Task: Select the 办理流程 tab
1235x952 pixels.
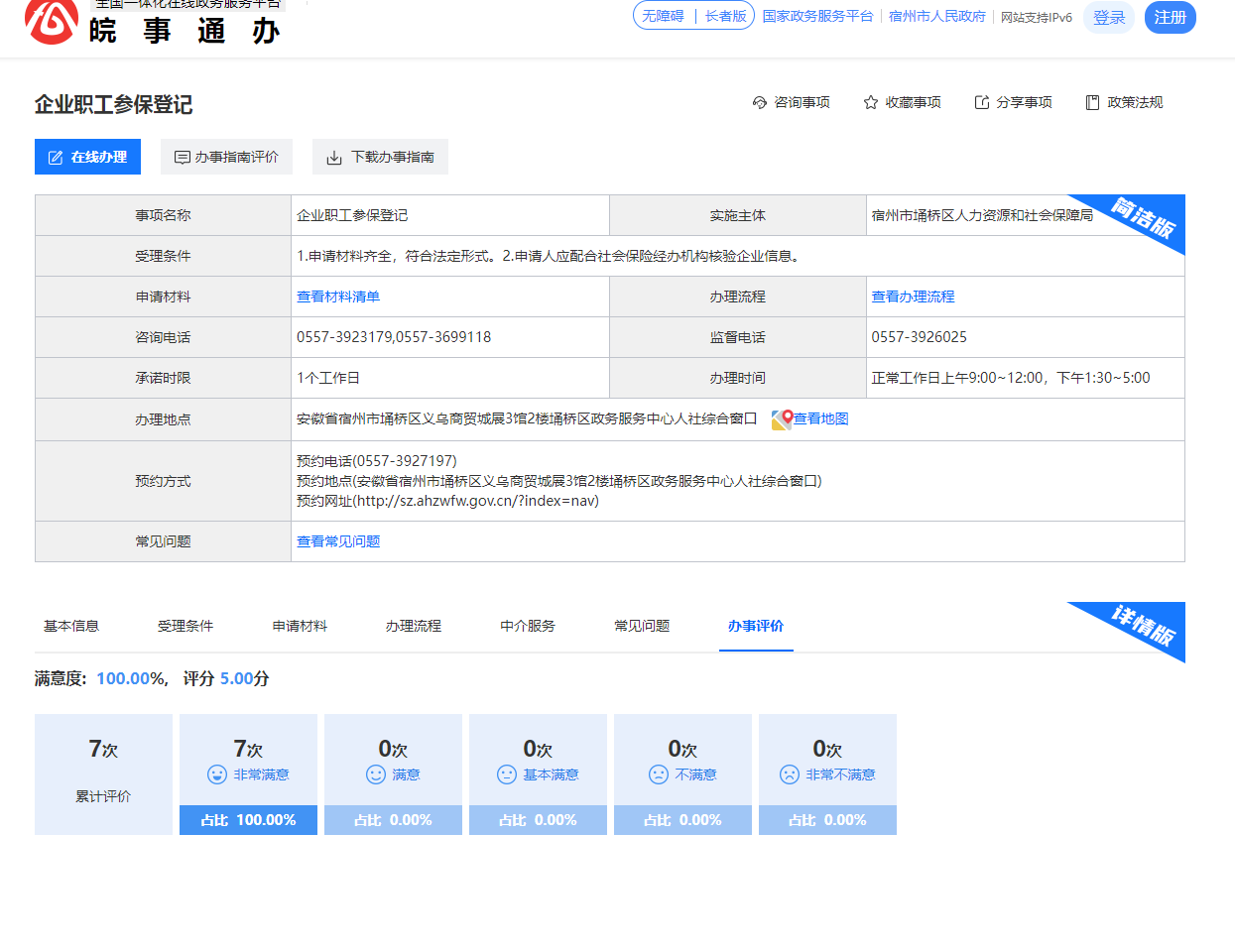Action: (x=414, y=626)
